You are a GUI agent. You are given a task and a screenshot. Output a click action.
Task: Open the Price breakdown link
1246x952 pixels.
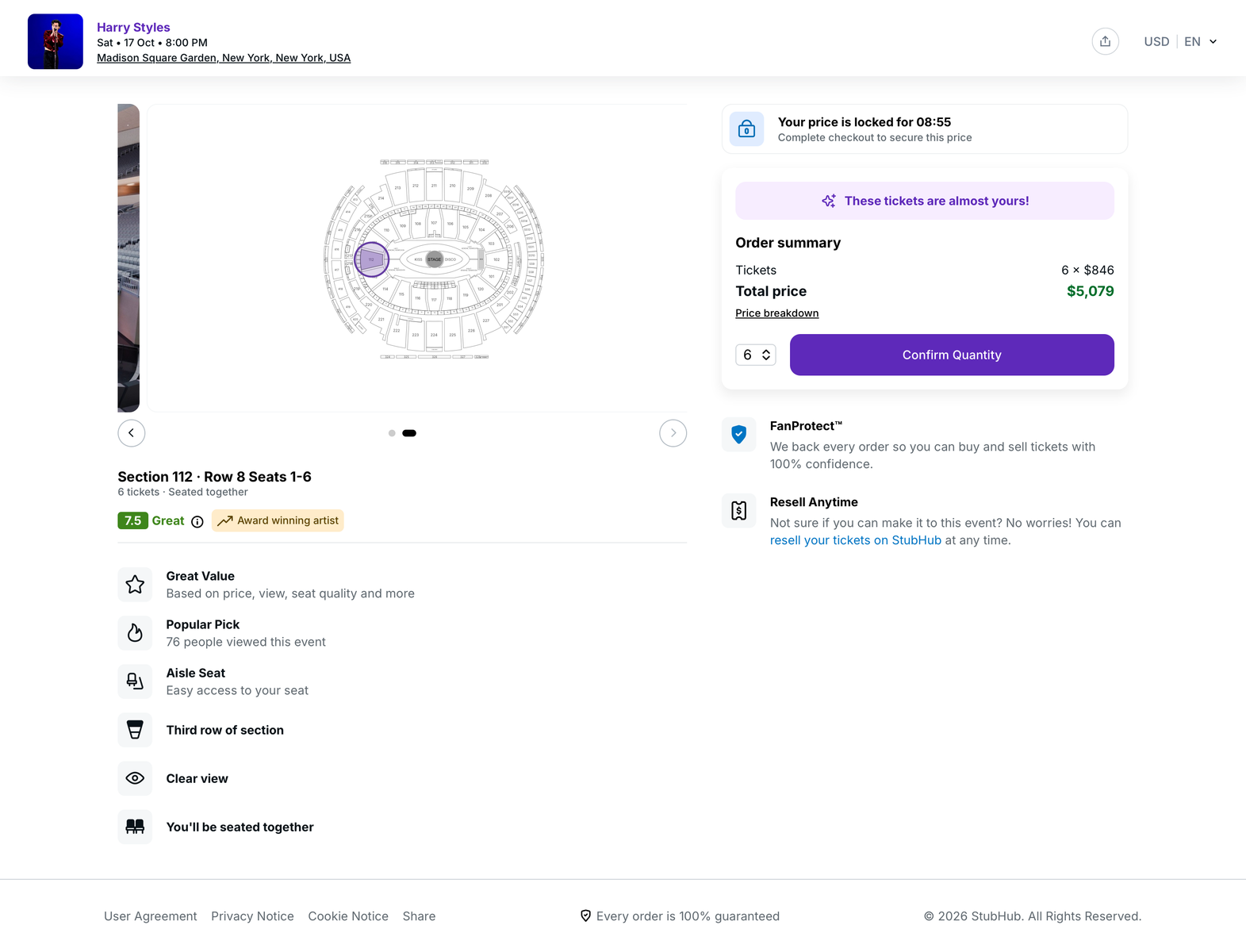coord(776,313)
